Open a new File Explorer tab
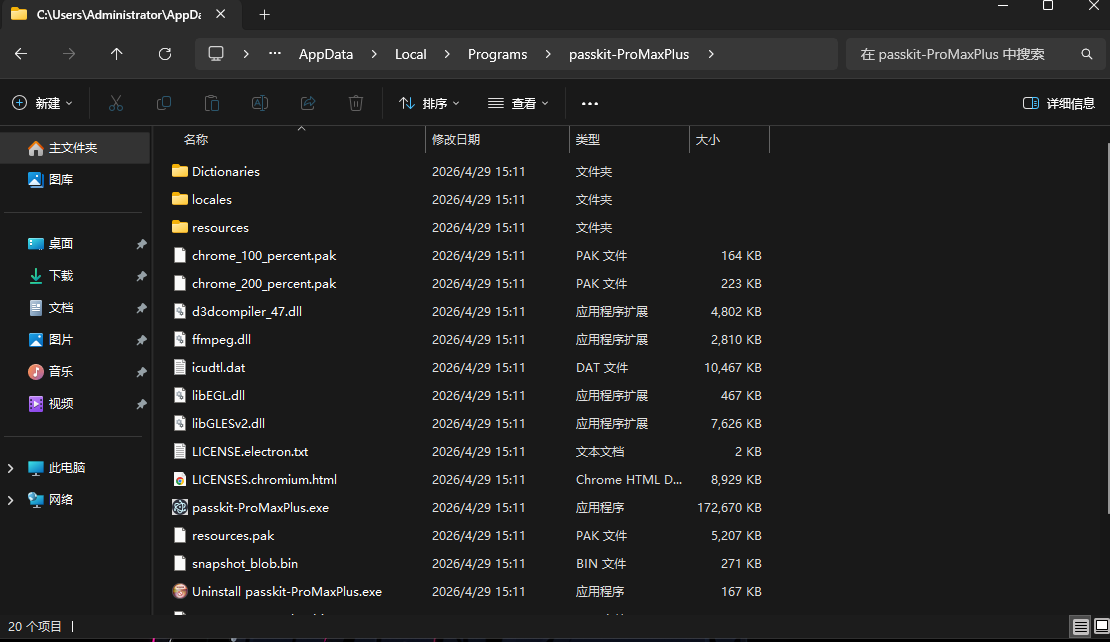1110x642 pixels. [264, 14]
